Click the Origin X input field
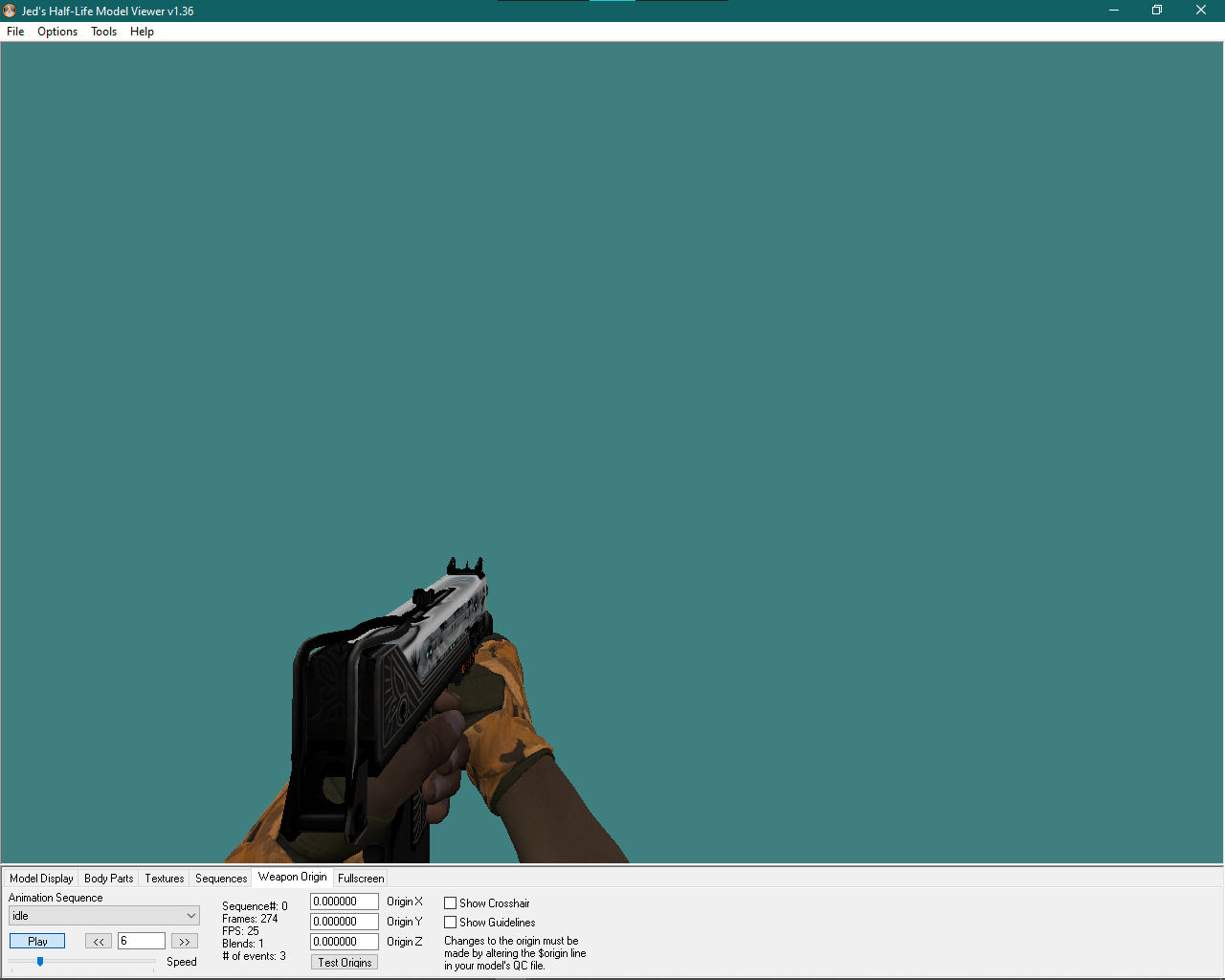The width and height of the screenshot is (1225, 980). click(345, 902)
